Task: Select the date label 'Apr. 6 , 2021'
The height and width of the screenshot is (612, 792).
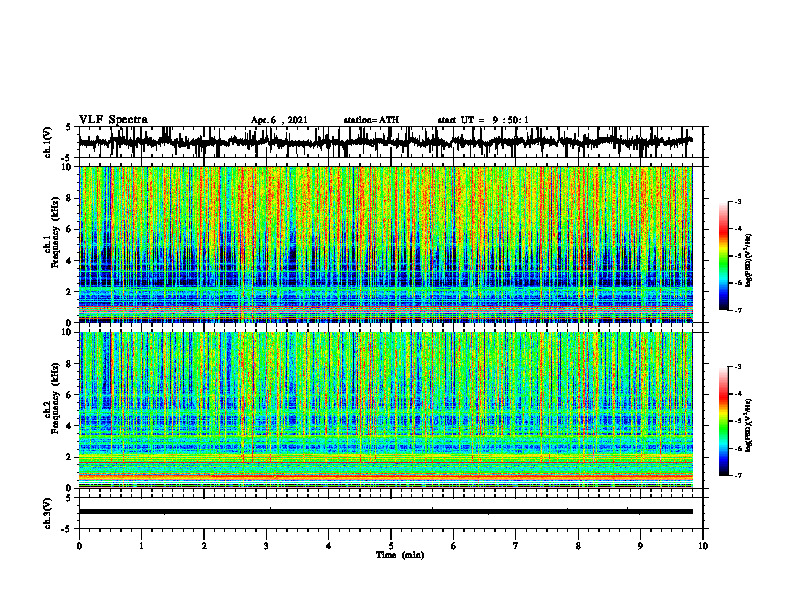Action: (279, 120)
